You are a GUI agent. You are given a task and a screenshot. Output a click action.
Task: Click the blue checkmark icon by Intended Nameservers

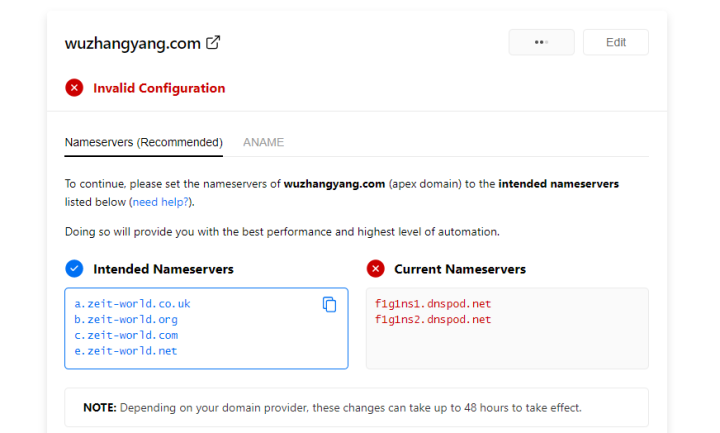point(74,268)
